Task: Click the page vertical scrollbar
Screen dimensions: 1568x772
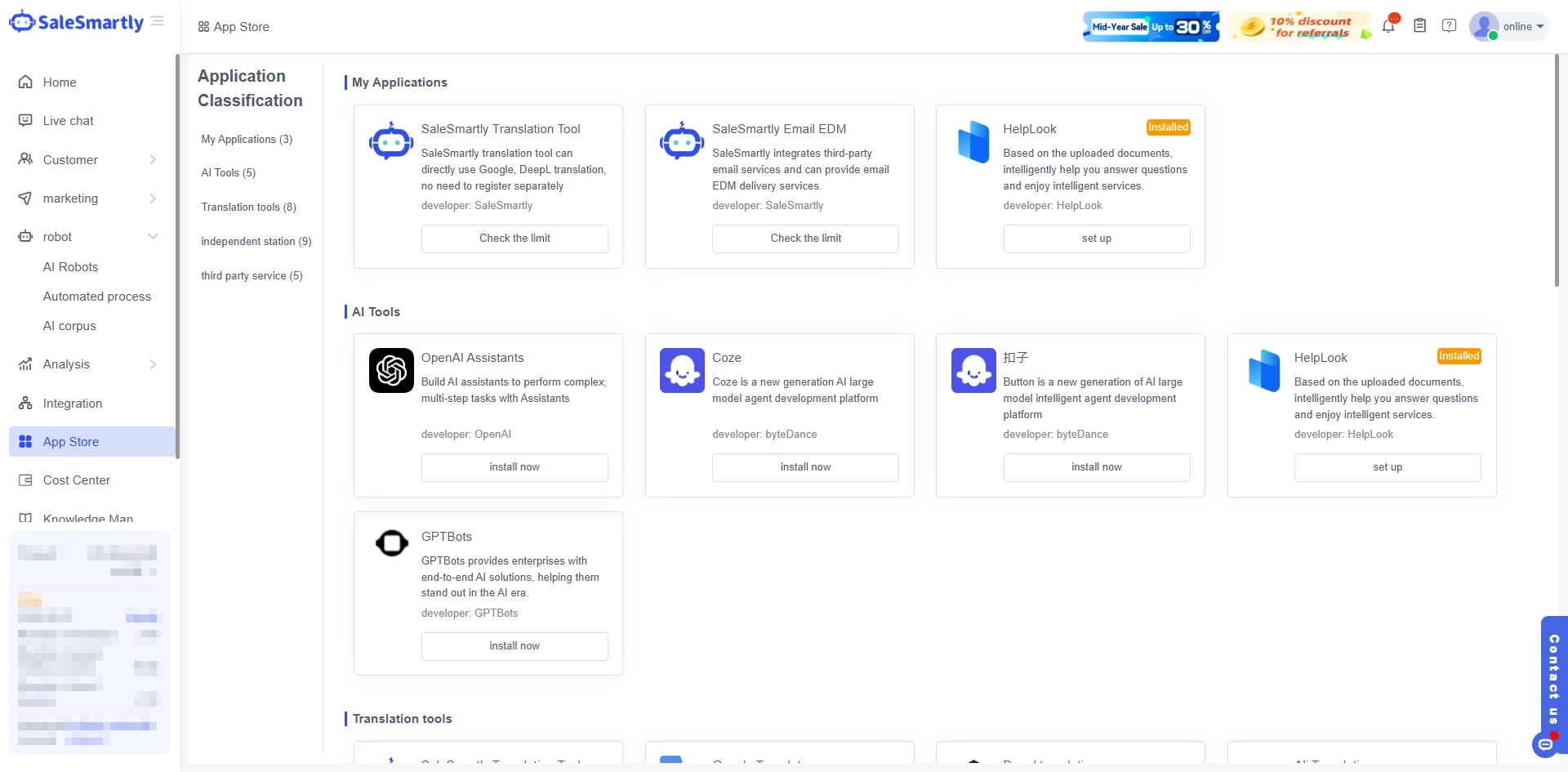Action: pos(1557,172)
